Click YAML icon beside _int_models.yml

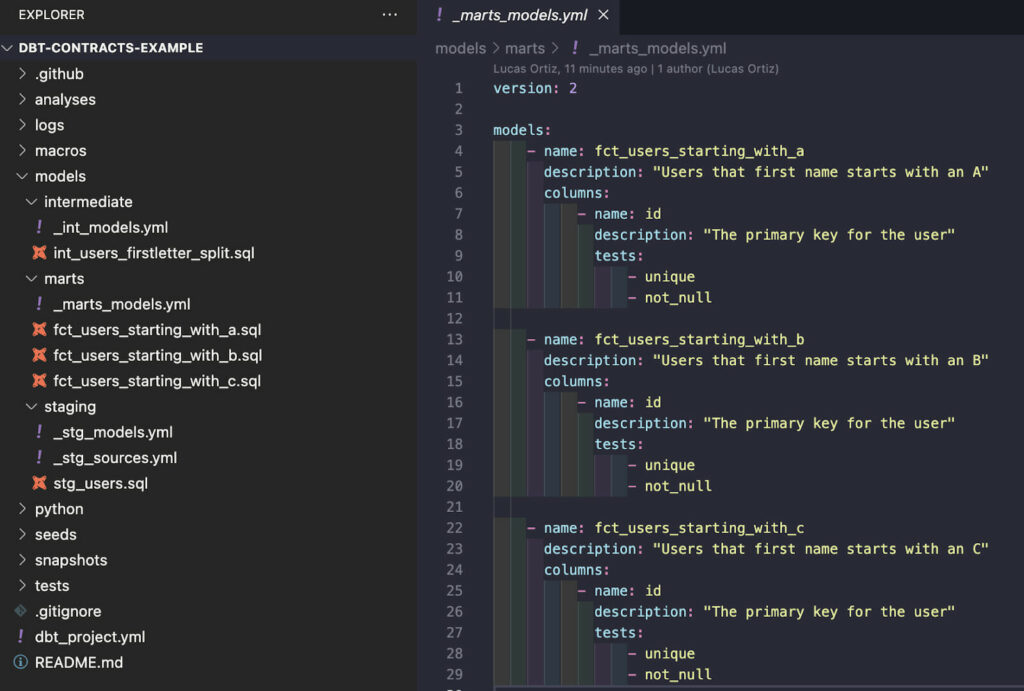pos(39,227)
